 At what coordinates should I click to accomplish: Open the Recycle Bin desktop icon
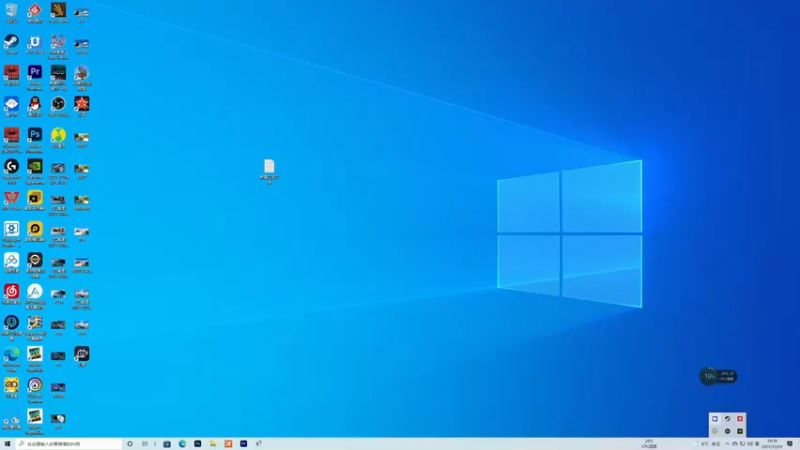11,13
